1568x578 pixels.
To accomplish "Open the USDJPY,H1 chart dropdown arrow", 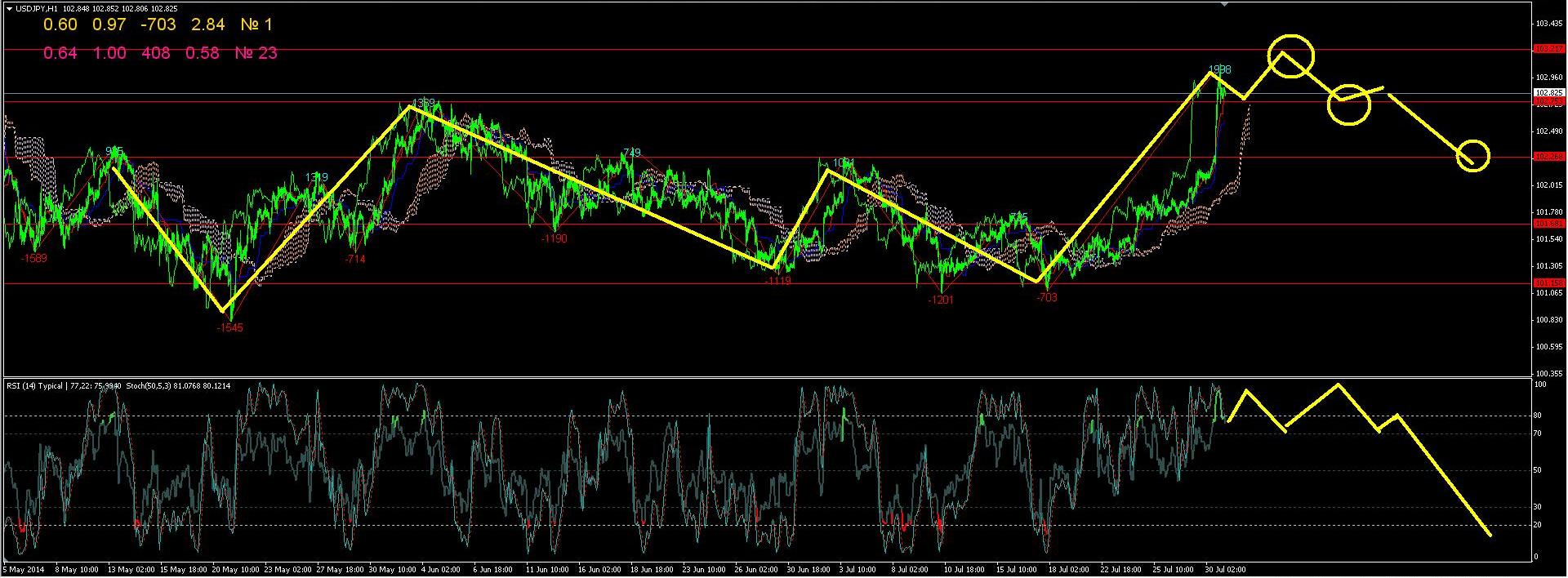I will click(x=9, y=8).
